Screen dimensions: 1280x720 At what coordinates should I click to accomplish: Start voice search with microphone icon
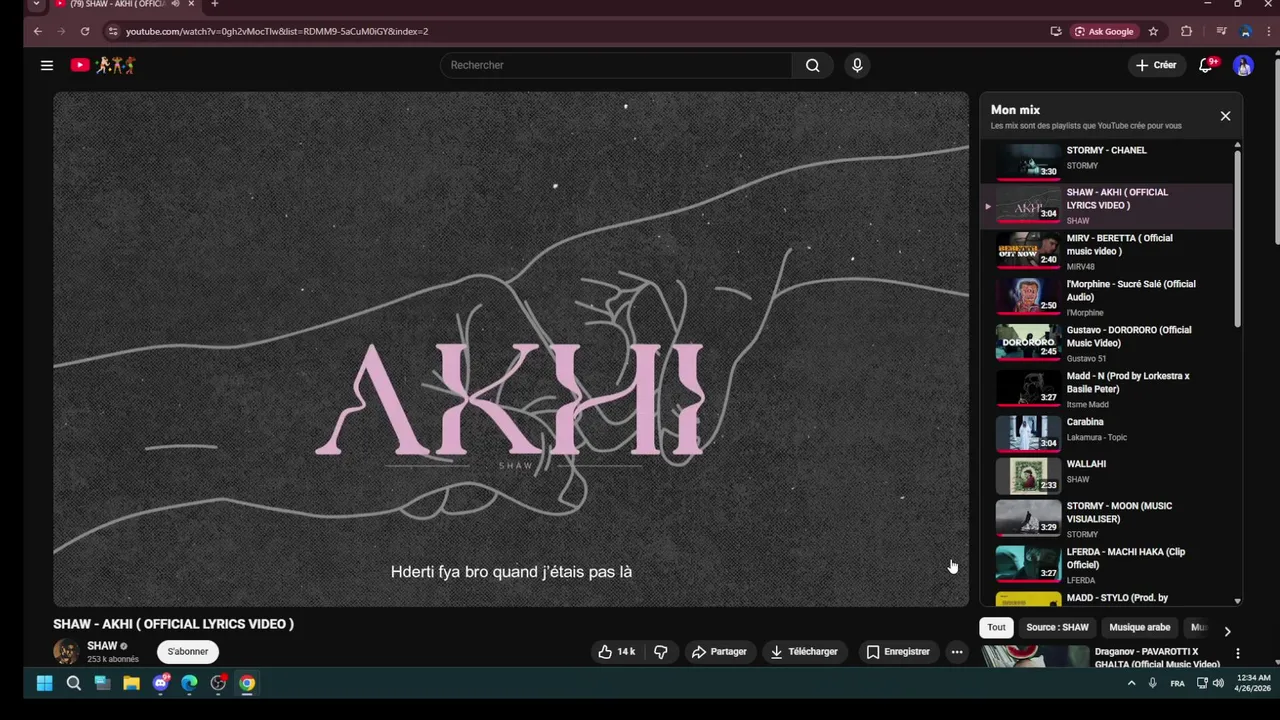pos(857,65)
